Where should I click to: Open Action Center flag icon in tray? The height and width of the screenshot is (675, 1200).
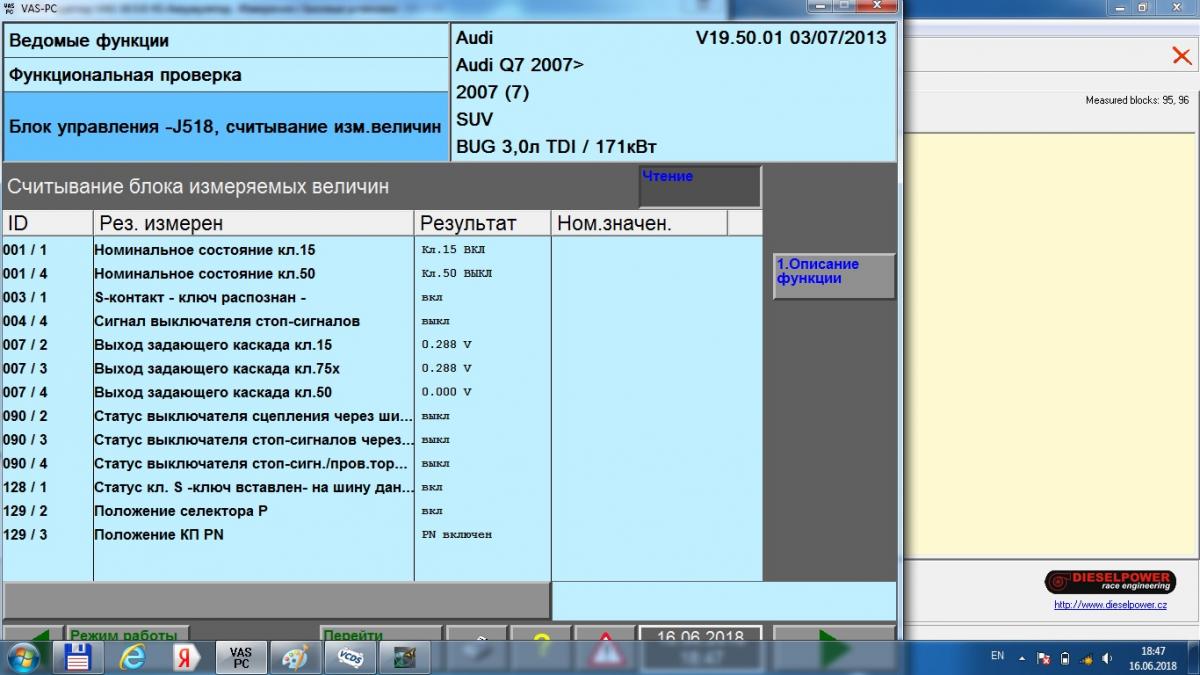(1043, 658)
